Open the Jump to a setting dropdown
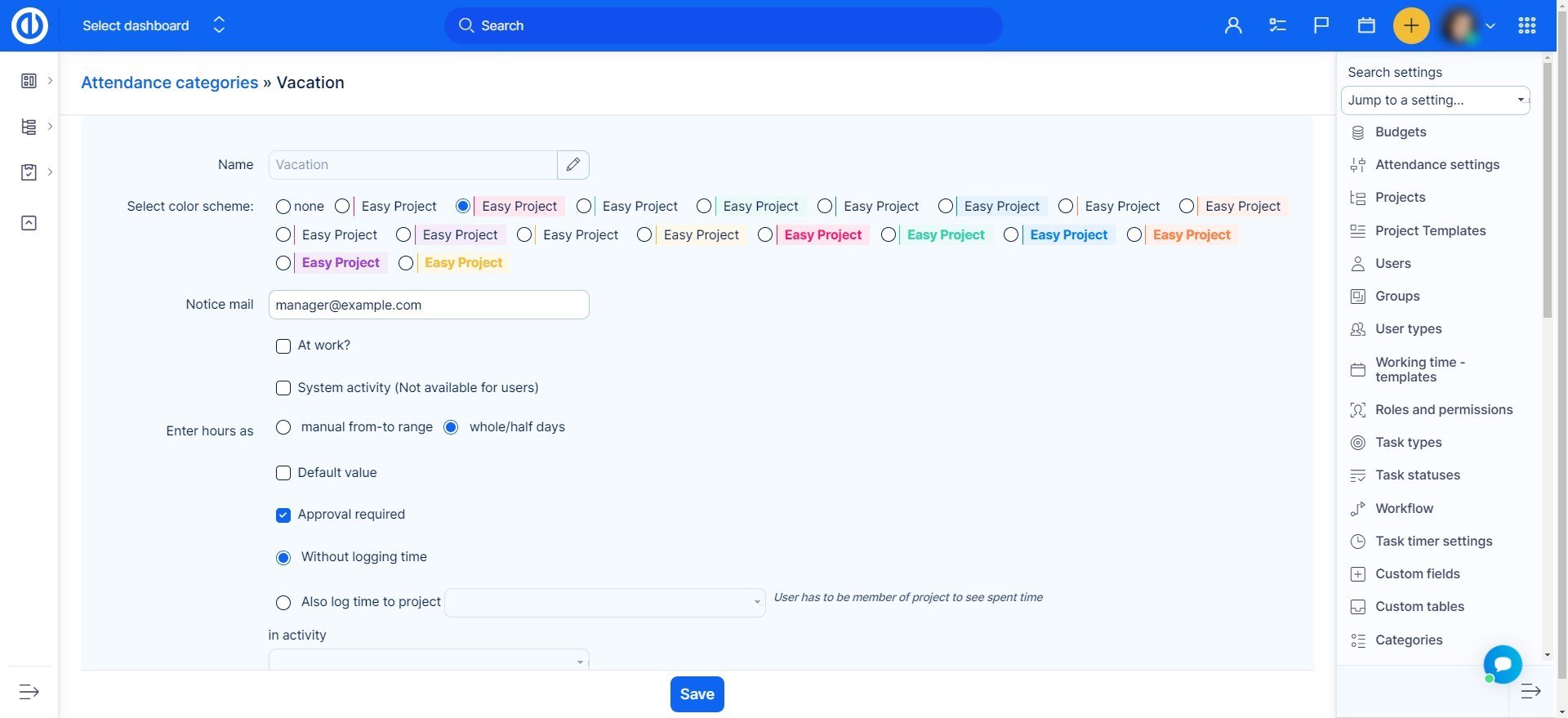The image size is (1568, 718). pos(1435,100)
